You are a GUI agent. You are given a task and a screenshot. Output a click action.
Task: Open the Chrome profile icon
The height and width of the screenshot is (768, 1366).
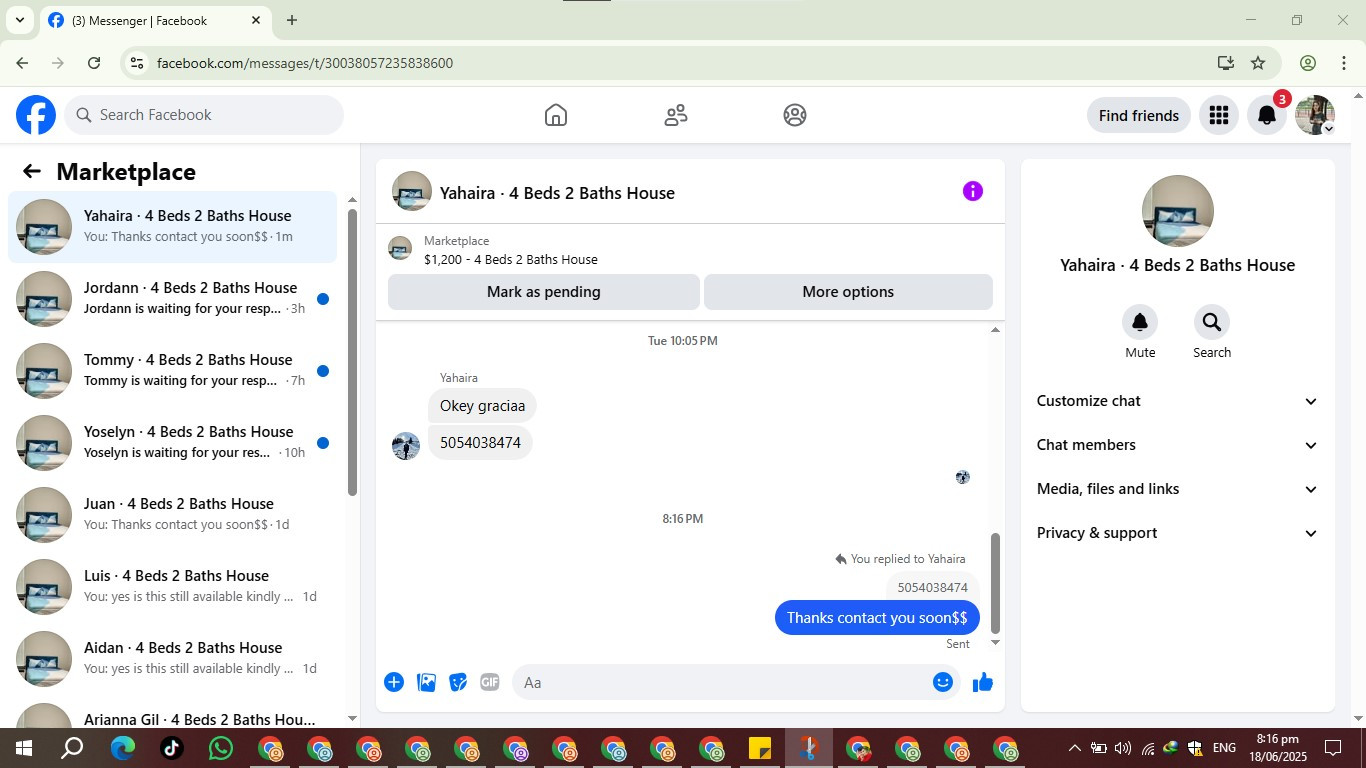click(1308, 63)
